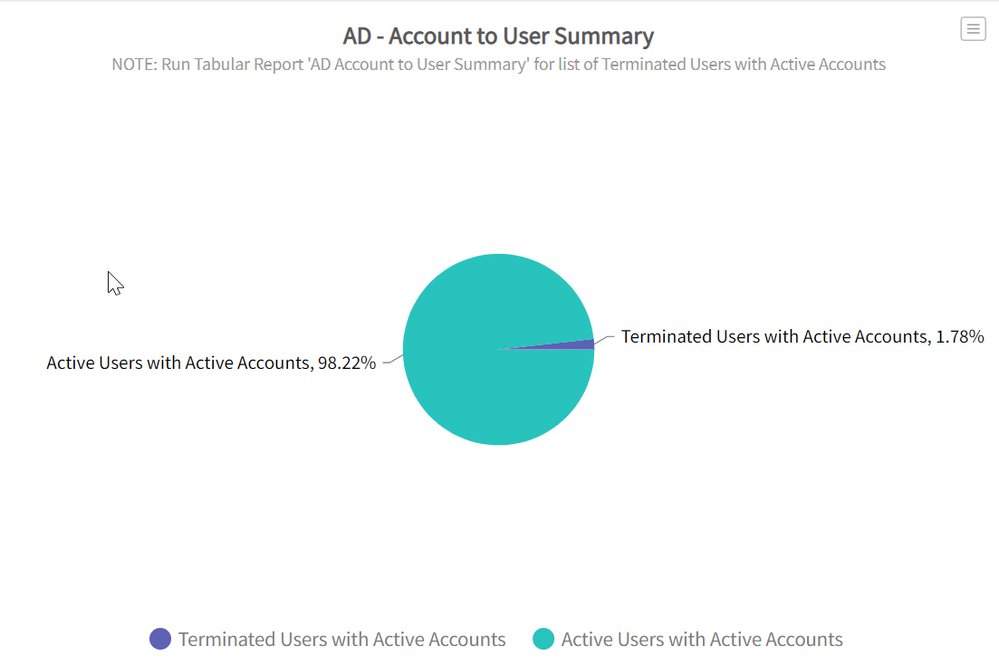Open the chart context menu hamburger icon
999x668 pixels.
pos(972,29)
